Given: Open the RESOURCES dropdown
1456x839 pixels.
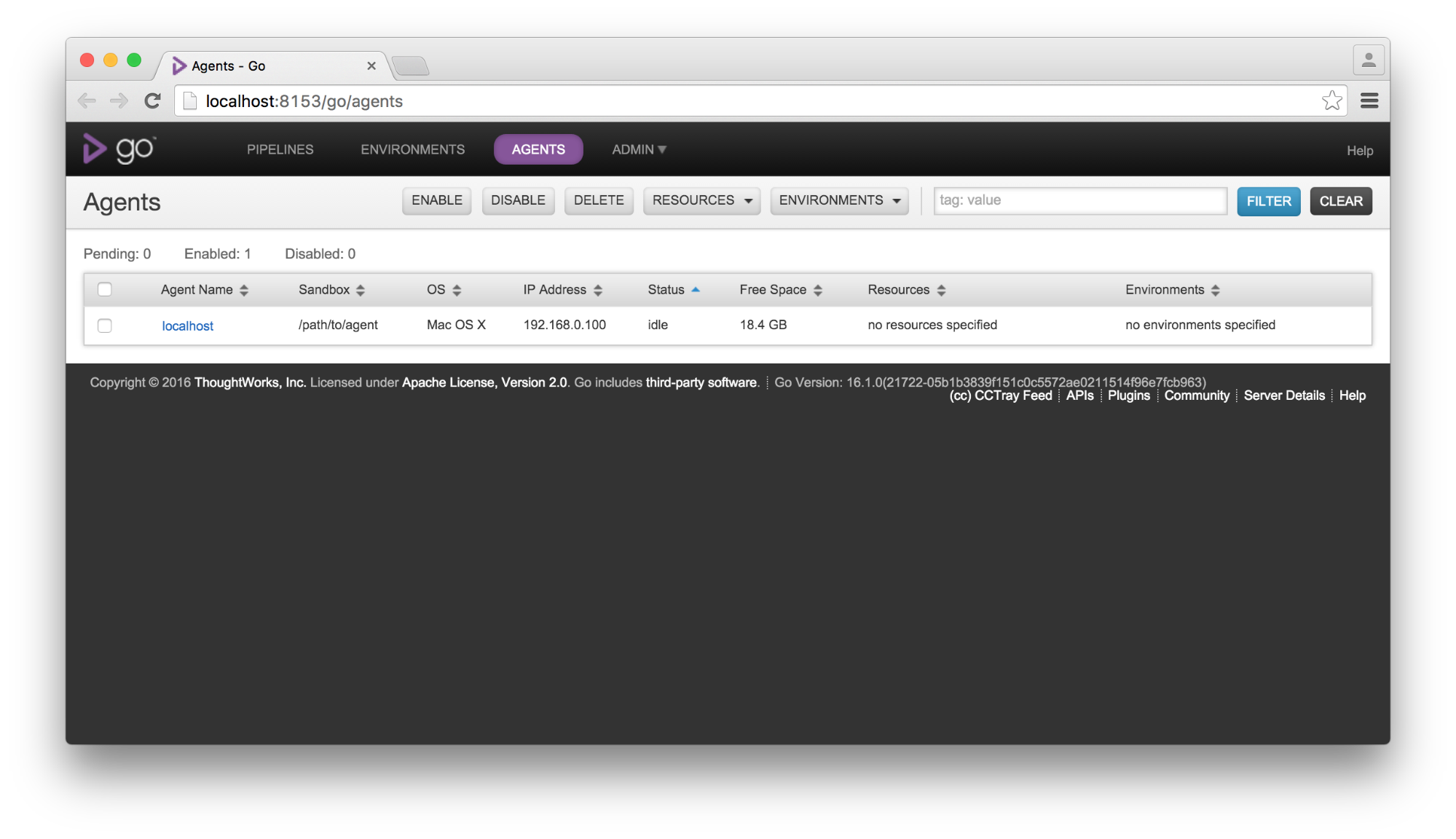Looking at the screenshot, I should (701, 200).
